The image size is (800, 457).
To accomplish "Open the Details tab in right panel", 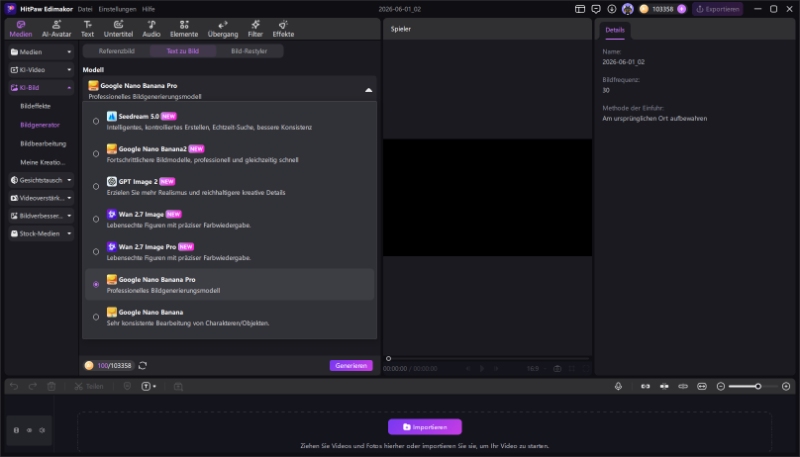I will click(x=615, y=30).
